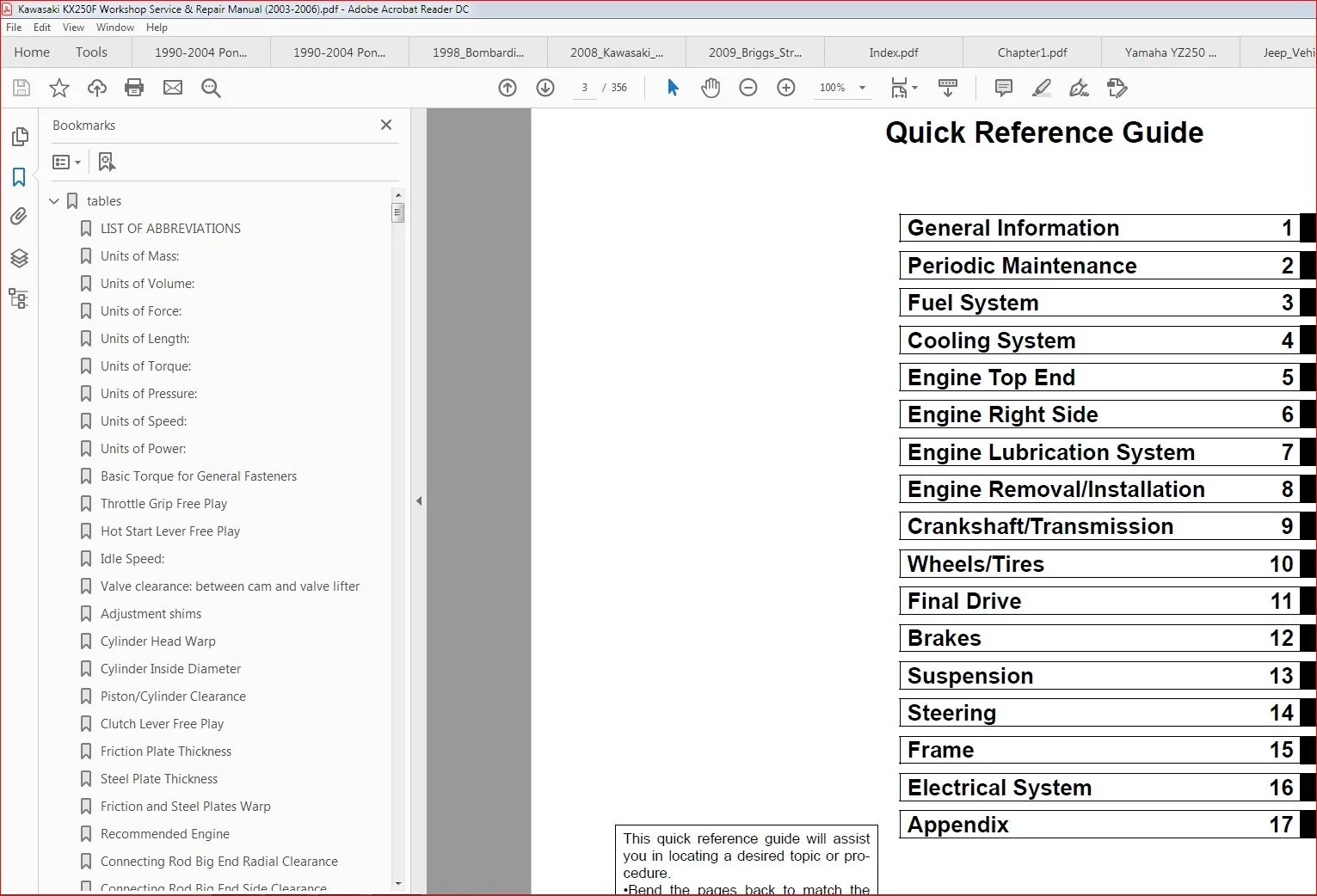Viewport: 1317px width, 896px height.
Task: Open the Model Tree structure panel
Action: click(19, 298)
